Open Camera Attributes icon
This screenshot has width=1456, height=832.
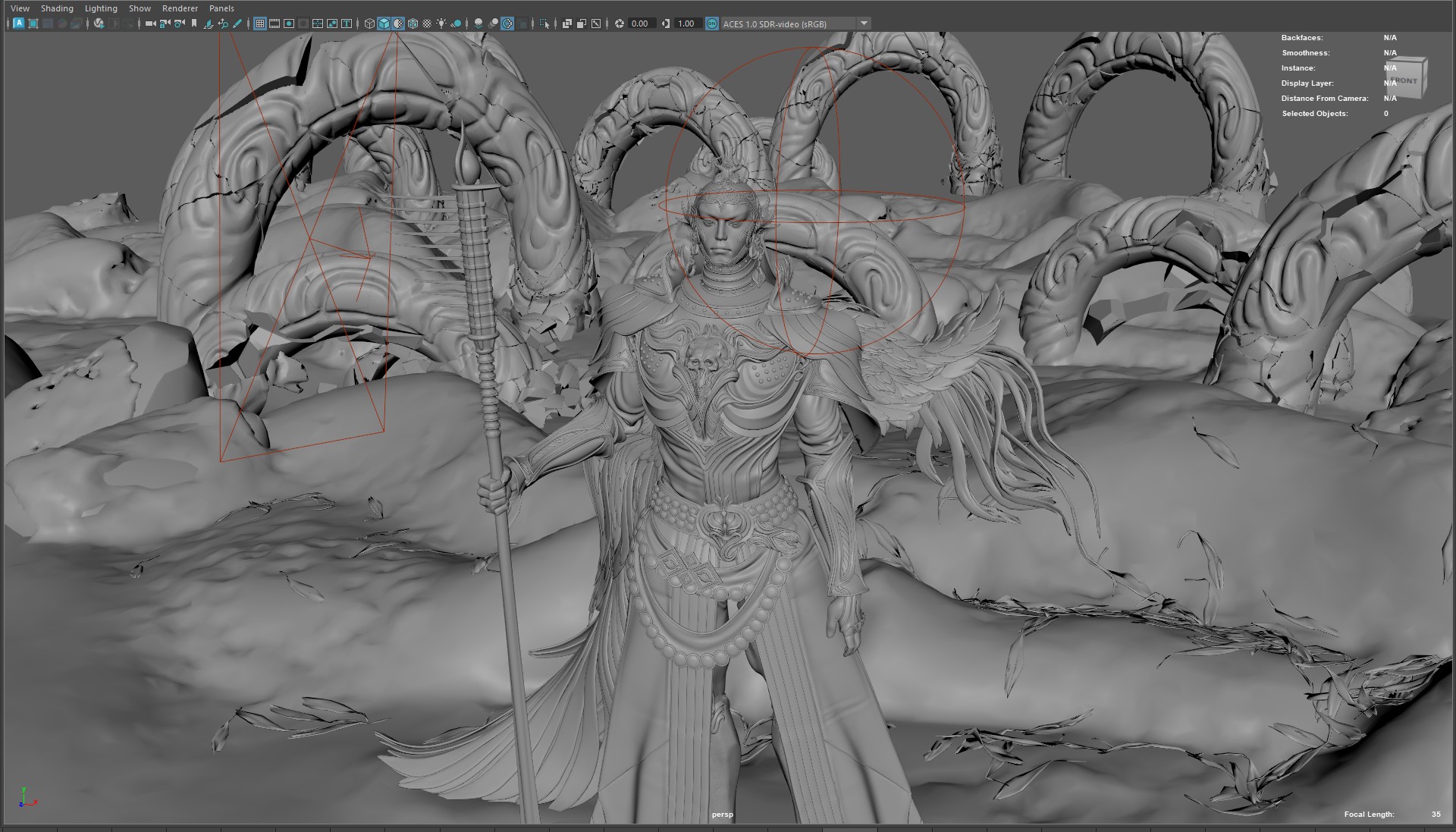coord(179,24)
